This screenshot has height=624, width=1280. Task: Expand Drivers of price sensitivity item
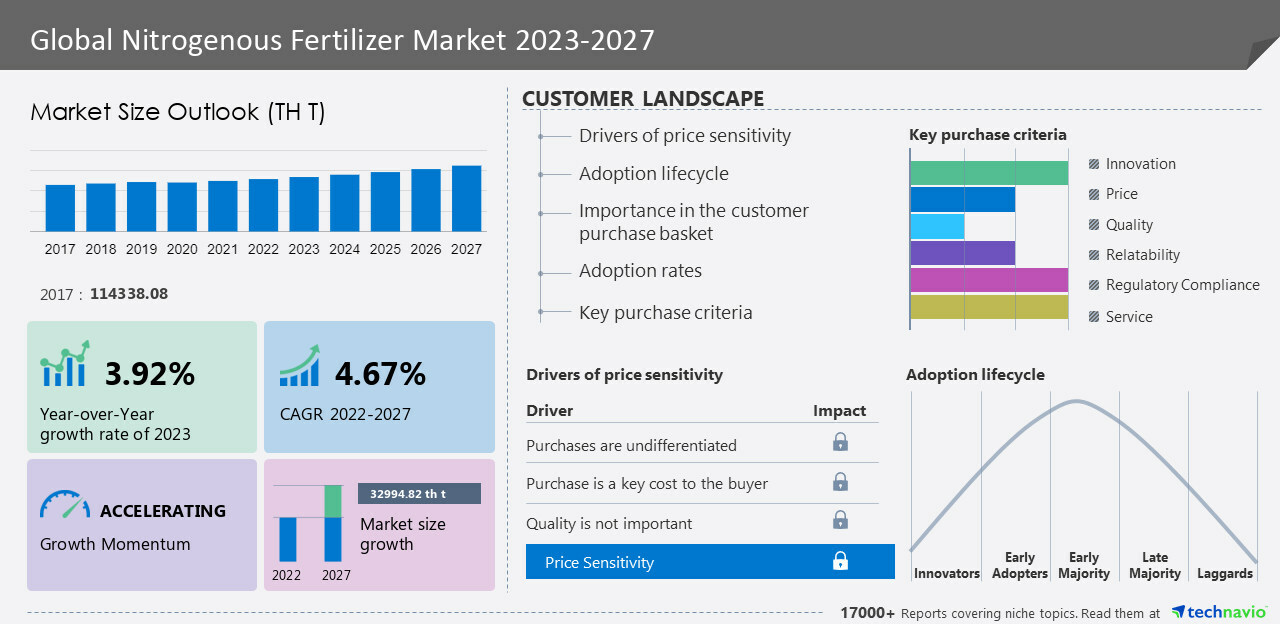click(x=684, y=136)
